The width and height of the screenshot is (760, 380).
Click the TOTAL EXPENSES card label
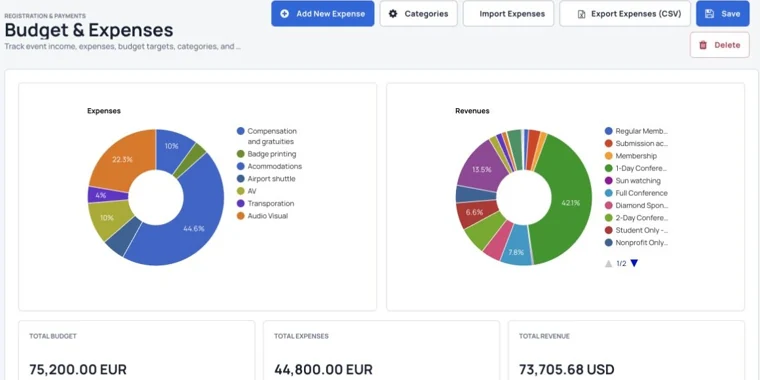coord(301,336)
